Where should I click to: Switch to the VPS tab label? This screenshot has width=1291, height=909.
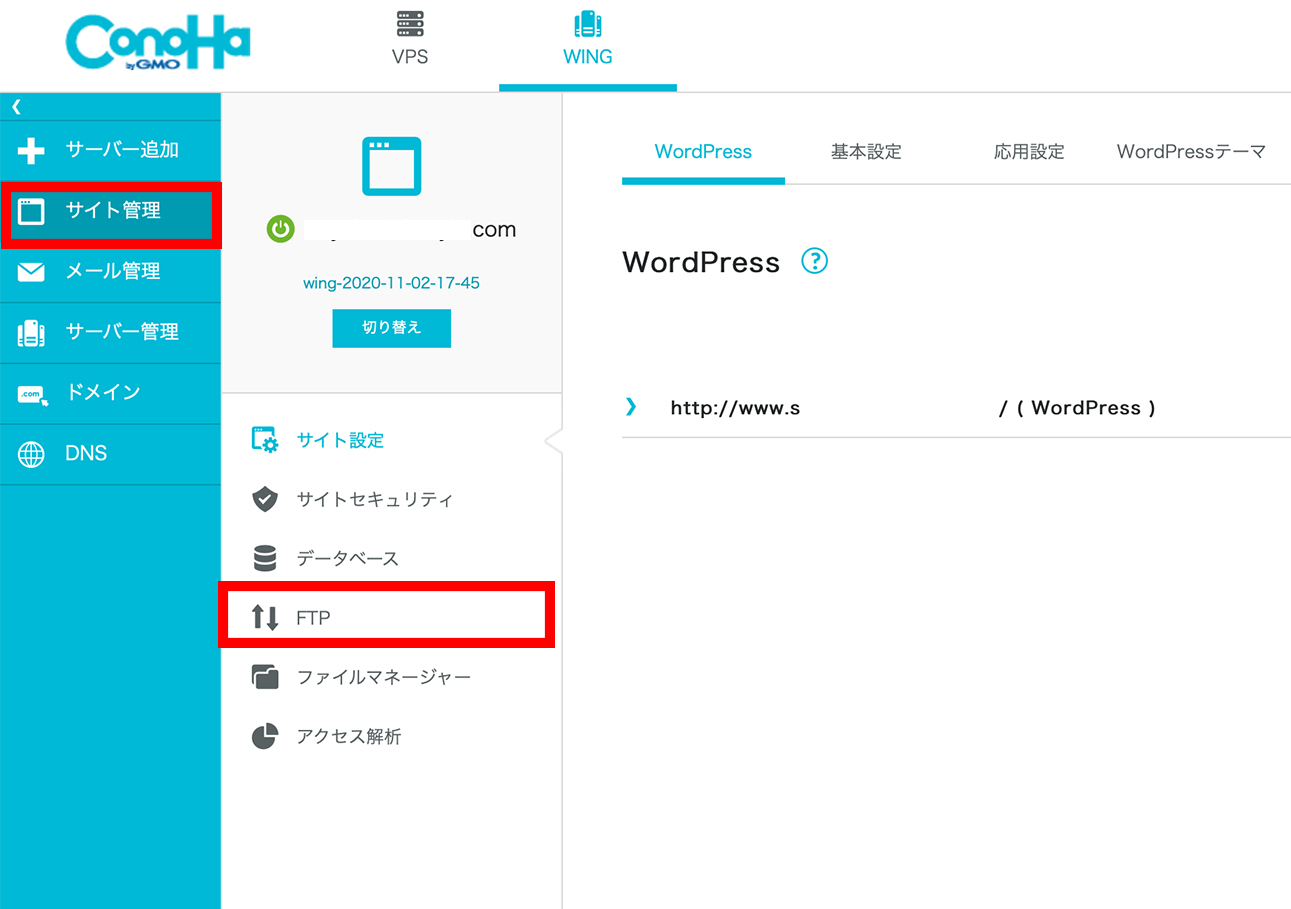[410, 57]
